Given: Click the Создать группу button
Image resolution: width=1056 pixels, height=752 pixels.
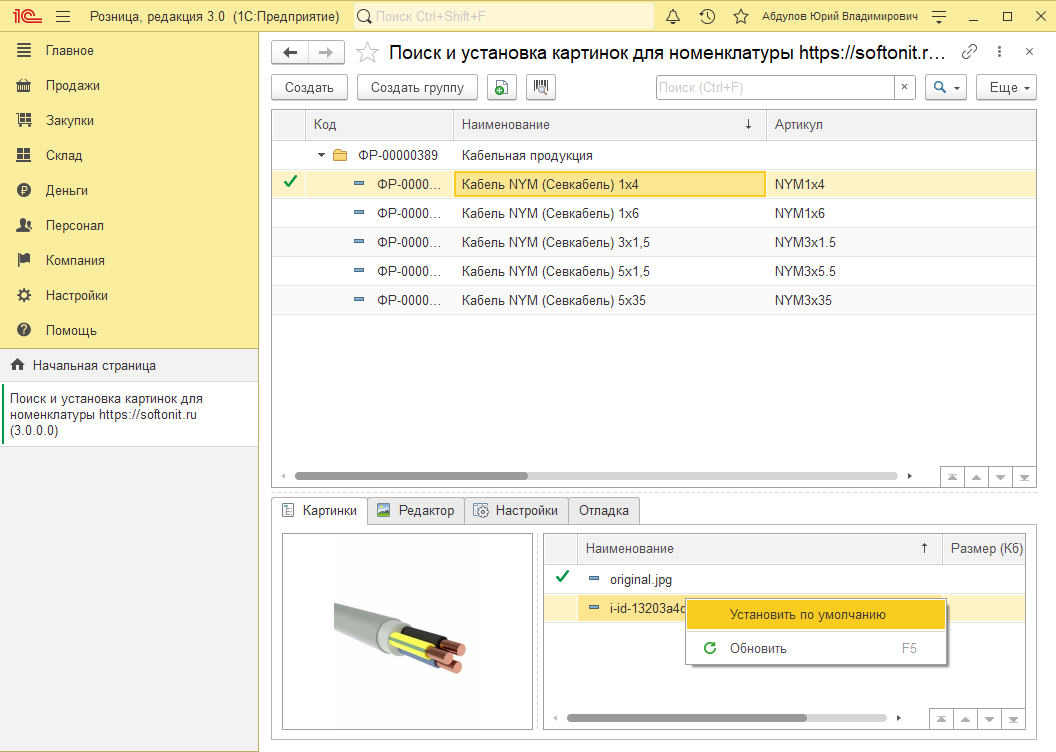Looking at the screenshot, I should [417, 88].
